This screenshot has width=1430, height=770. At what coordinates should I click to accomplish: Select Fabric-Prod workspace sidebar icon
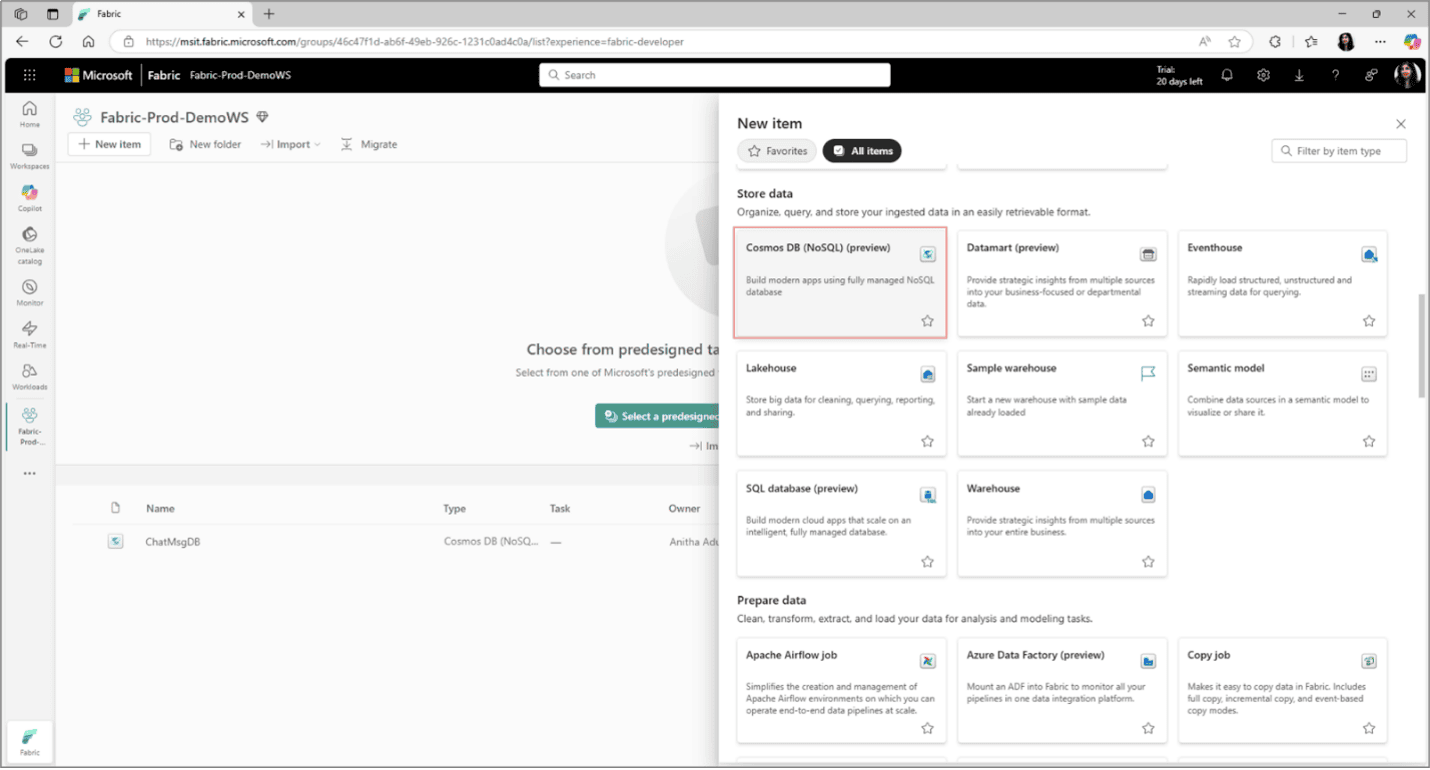[x=30, y=426]
